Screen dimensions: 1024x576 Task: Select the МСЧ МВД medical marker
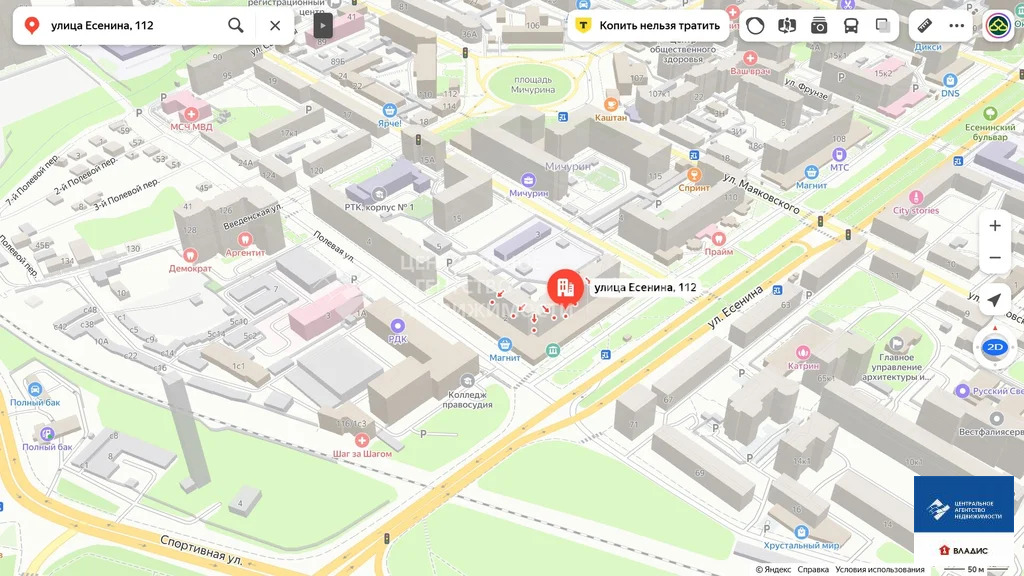coord(191,114)
